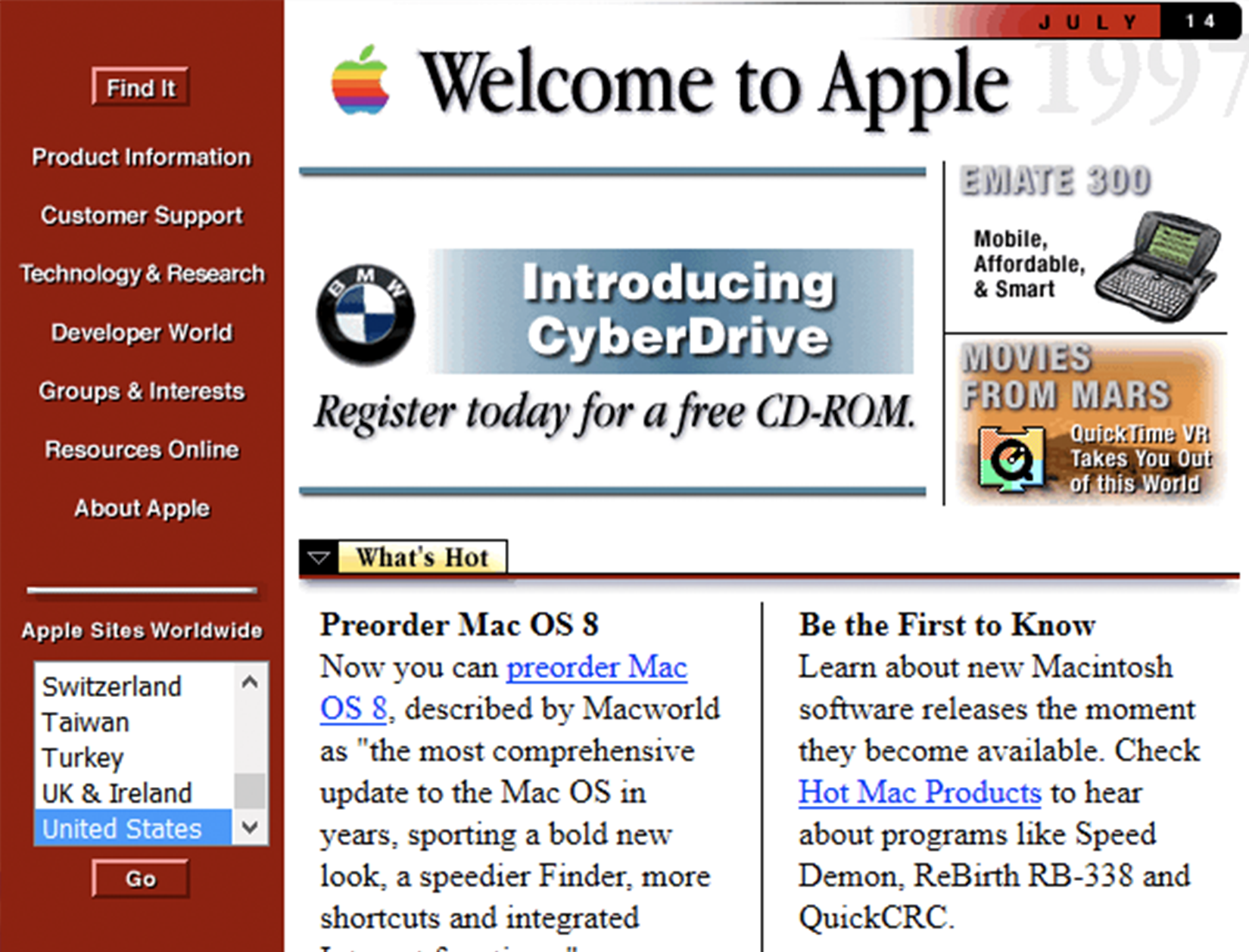1249x952 pixels.
Task: Click the QuickTime VR icon
Action: pyautogui.click(x=1011, y=458)
